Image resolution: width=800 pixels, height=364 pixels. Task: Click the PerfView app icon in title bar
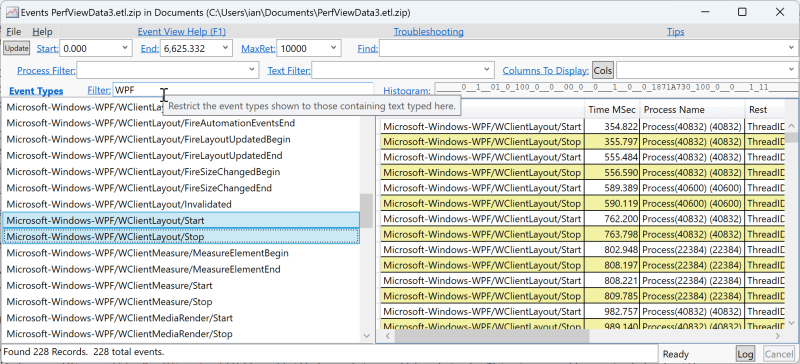11,12
